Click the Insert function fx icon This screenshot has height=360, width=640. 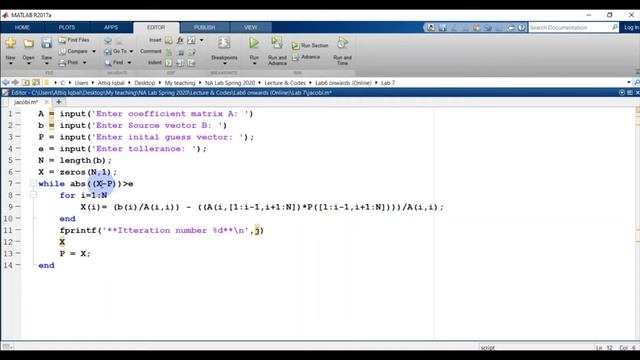tap(180, 40)
